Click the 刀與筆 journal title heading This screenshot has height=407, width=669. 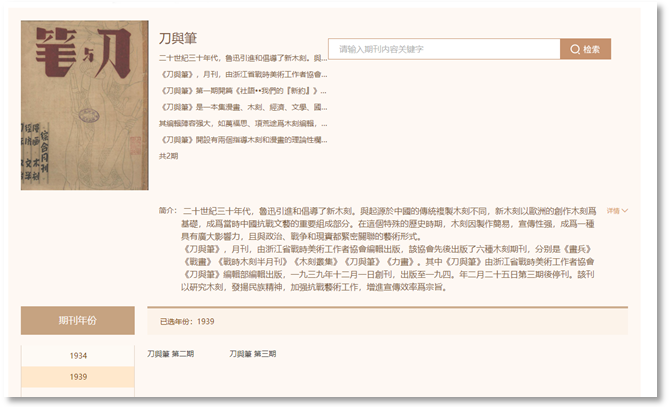tap(178, 38)
